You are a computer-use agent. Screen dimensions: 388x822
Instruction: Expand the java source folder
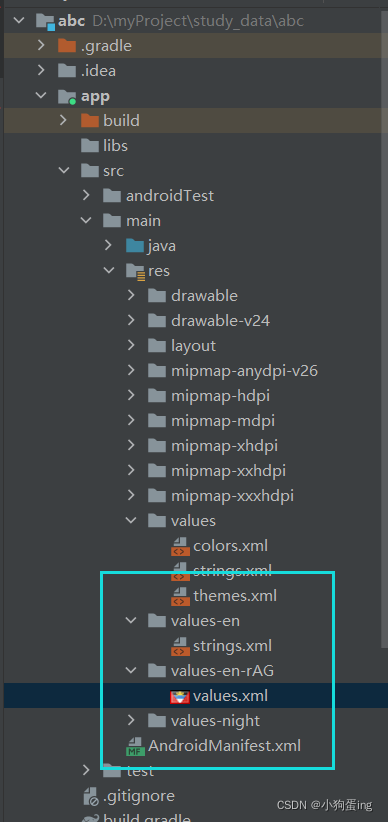(109, 245)
